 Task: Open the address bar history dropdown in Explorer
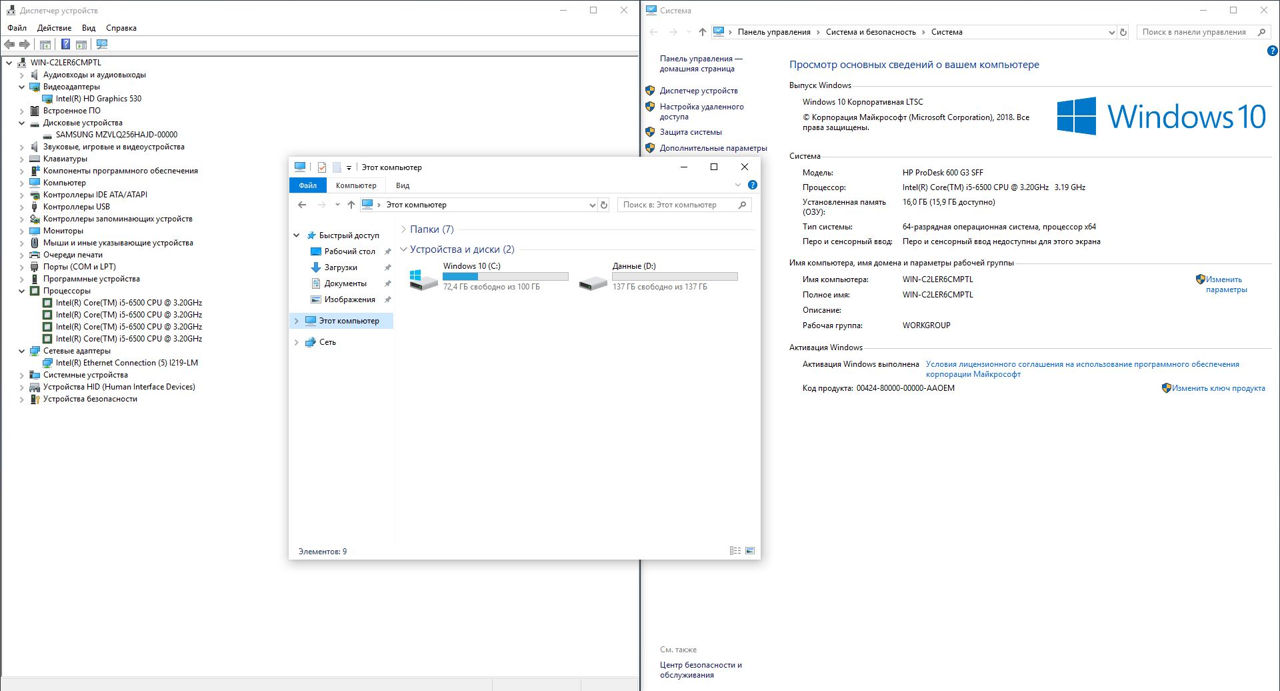pos(591,205)
